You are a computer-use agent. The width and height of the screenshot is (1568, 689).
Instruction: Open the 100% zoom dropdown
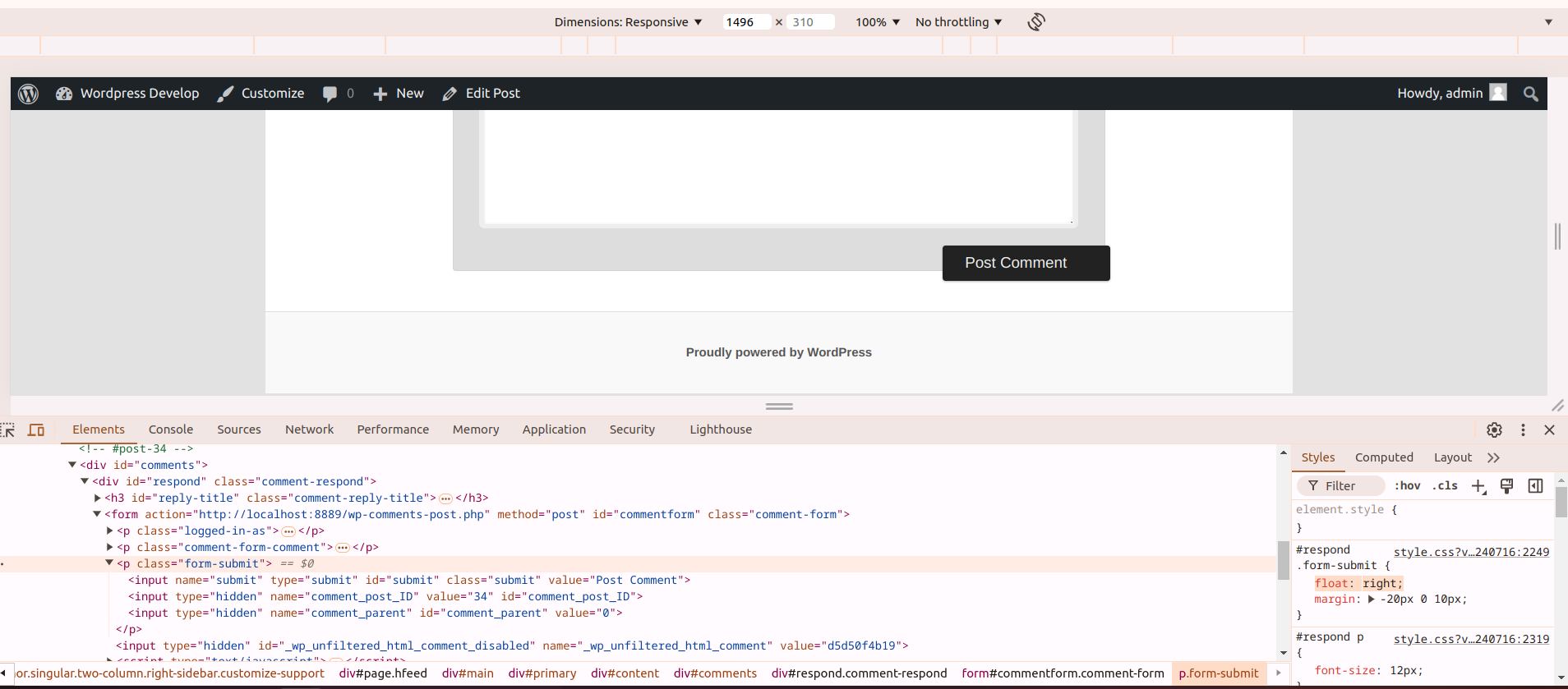877,22
